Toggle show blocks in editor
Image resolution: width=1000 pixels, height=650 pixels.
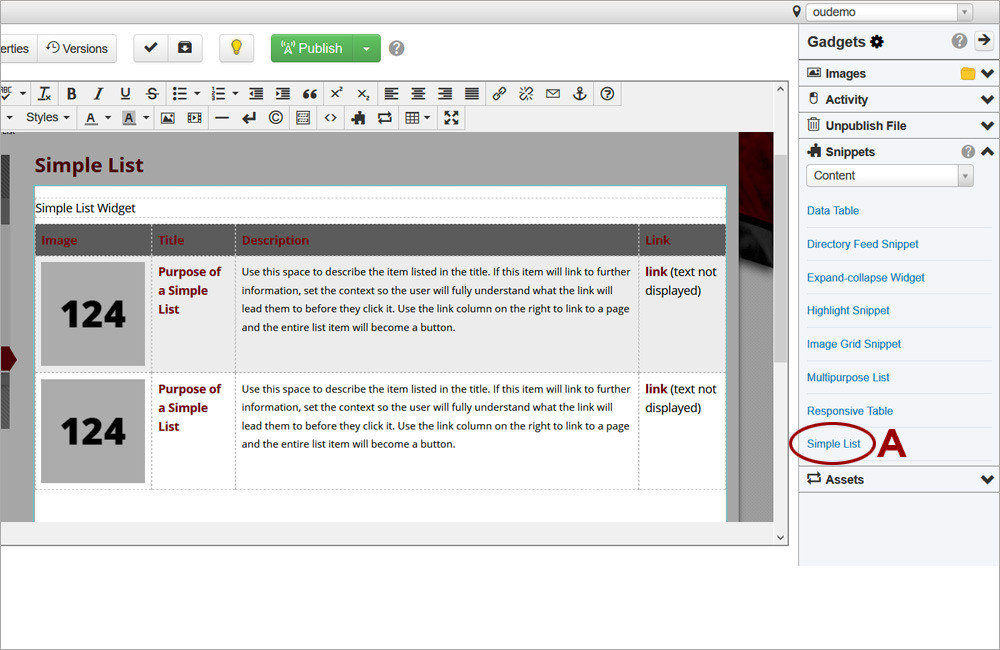pos(303,118)
